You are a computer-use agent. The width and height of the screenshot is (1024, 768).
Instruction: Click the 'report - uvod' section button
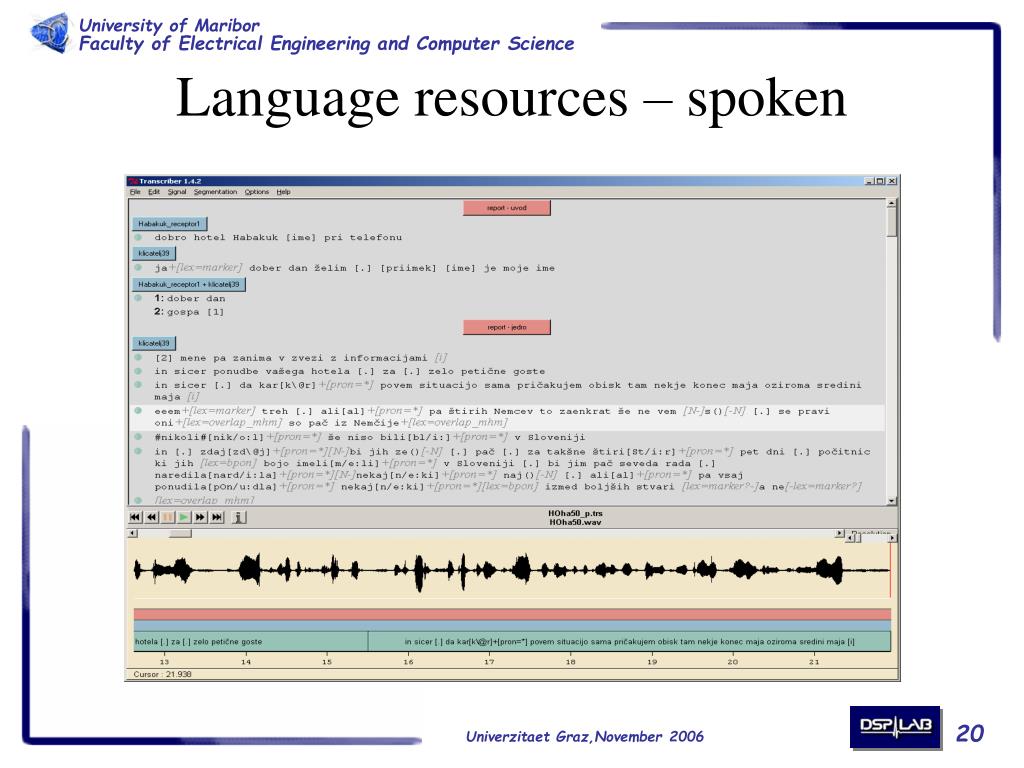point(507,208)
